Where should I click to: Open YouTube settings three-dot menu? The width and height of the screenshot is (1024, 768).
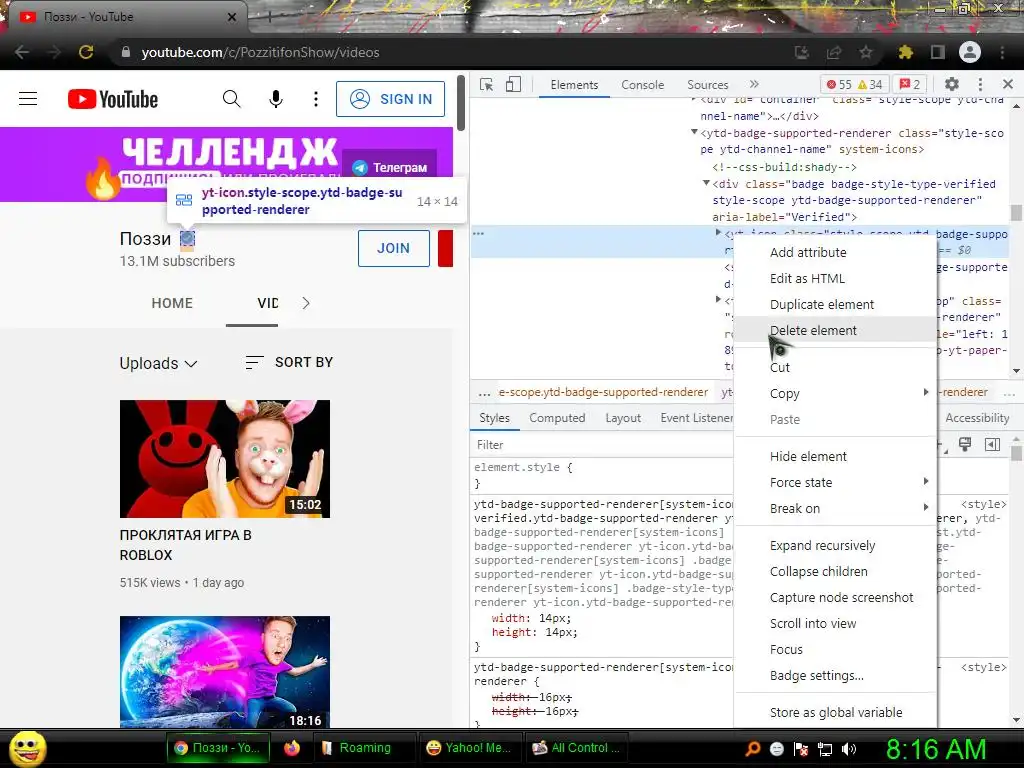coord(316,99)
